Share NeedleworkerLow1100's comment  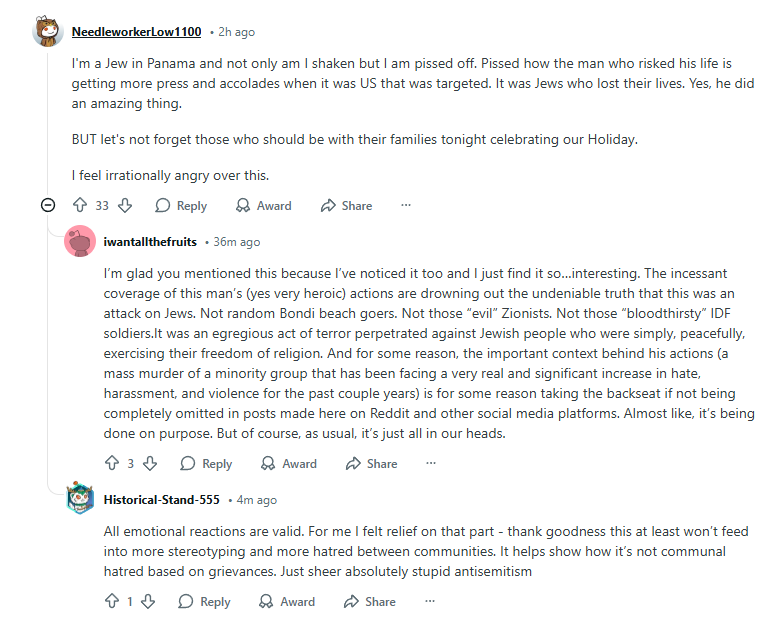coord(346,205)
